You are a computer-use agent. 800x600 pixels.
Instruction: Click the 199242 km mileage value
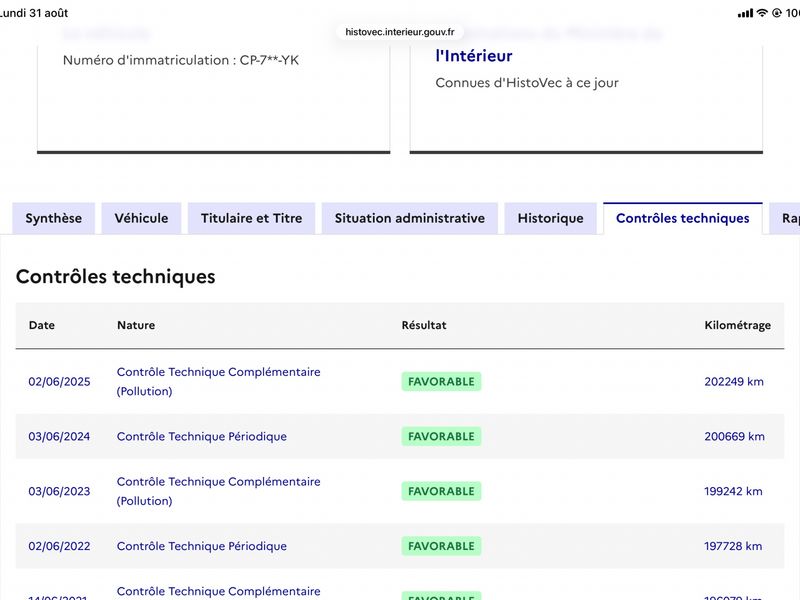tap(733, 491)
